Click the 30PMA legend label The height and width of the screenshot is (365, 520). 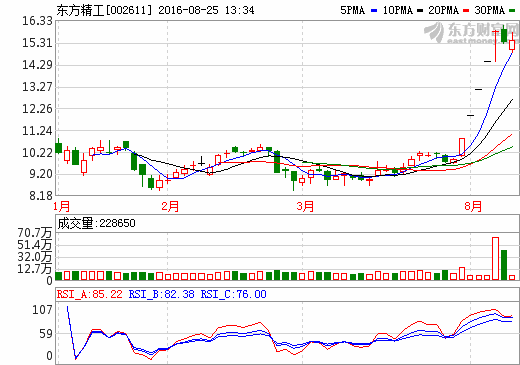click(490, 10)
